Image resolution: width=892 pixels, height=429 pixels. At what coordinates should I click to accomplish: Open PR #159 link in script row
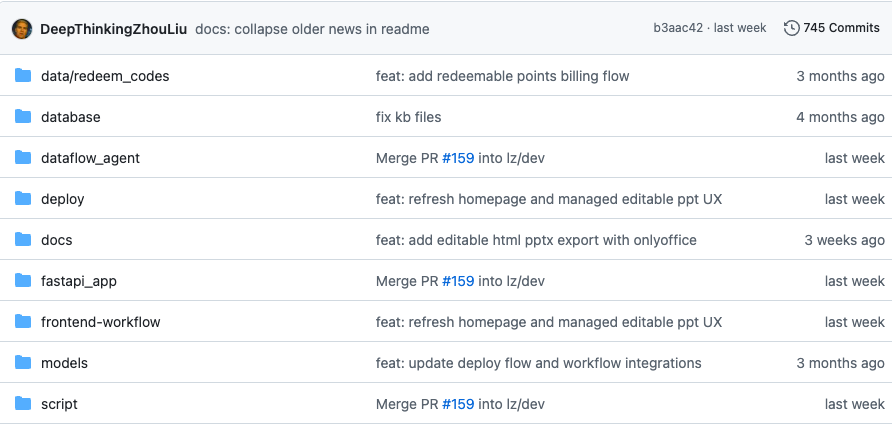coord(458,404)
